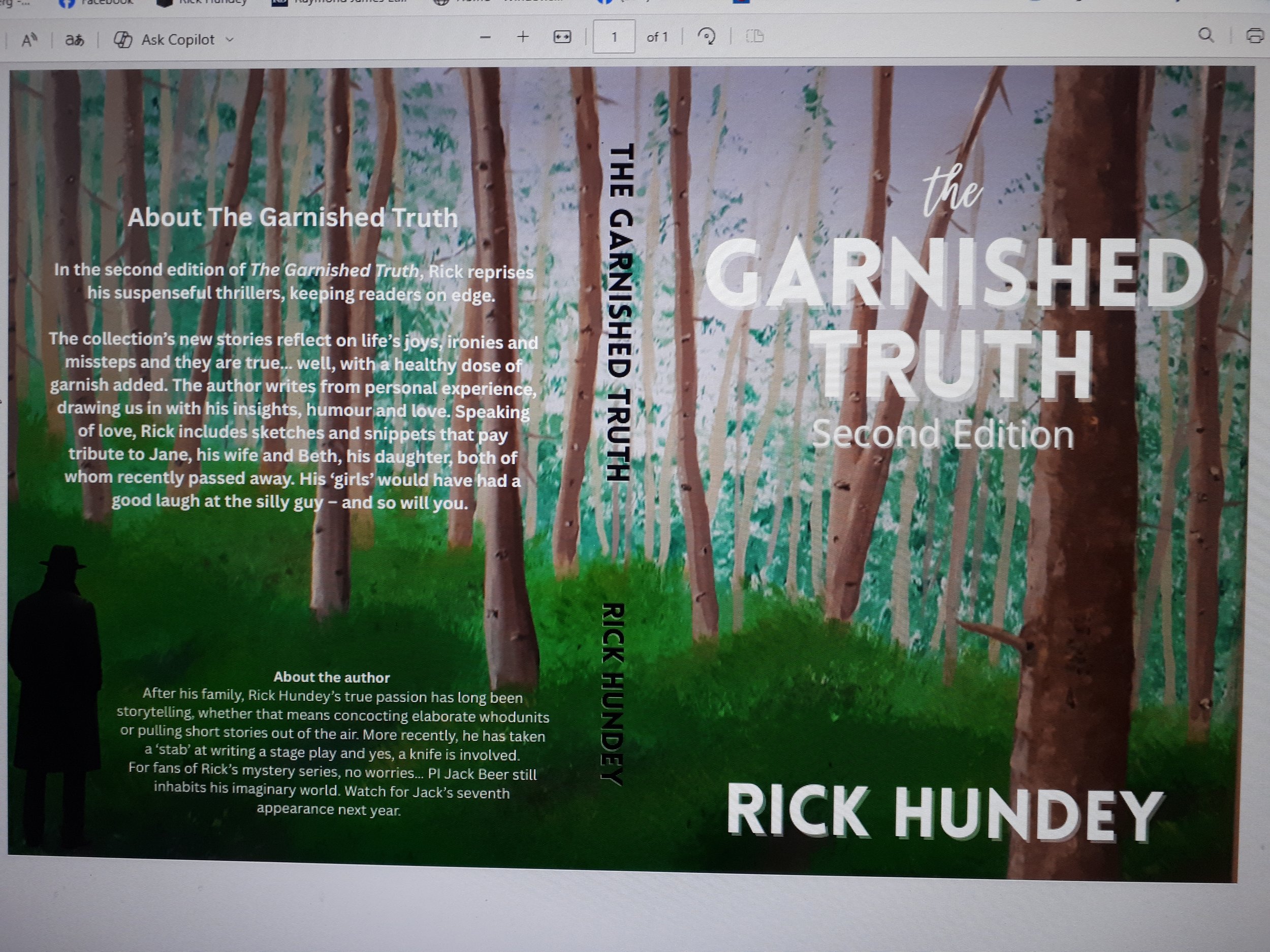Screen dimensions: 1270x952
Task: Click the page number input field
Action: [614, 37]
